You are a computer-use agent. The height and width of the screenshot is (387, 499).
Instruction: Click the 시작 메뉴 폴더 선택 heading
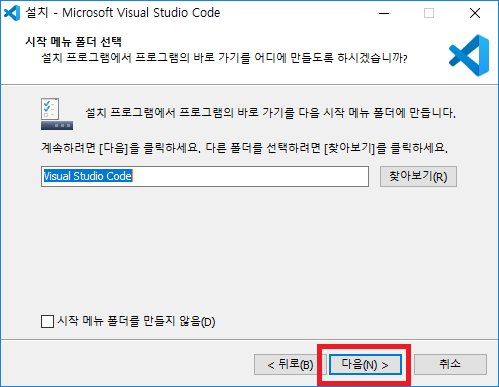pyautogui.click(x=73, y=42)
